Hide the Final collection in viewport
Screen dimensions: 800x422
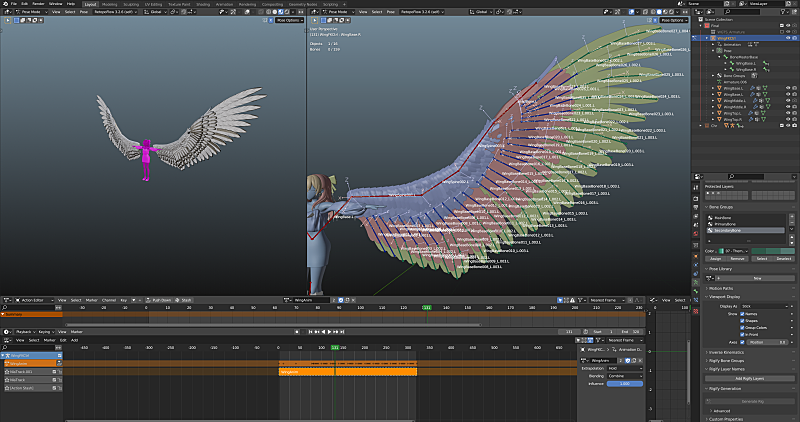[788, 26]
